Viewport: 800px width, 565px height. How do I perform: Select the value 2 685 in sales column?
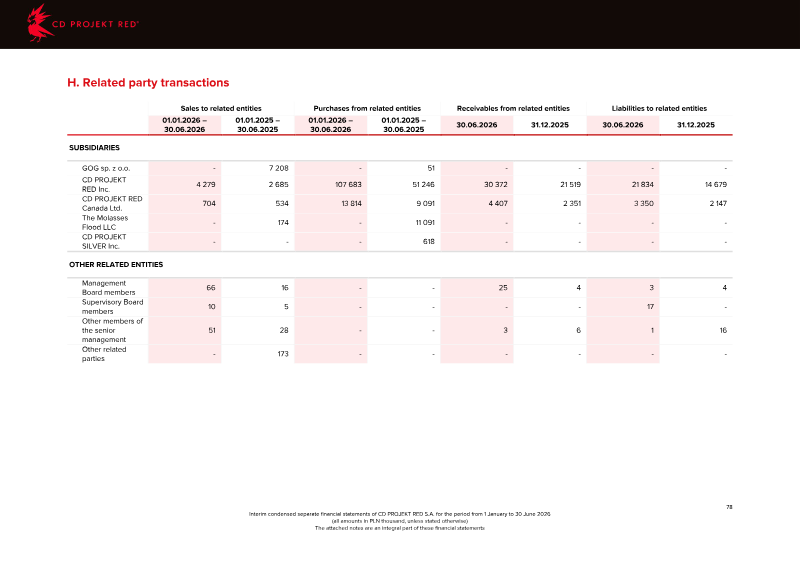click(x=279, y=184)
